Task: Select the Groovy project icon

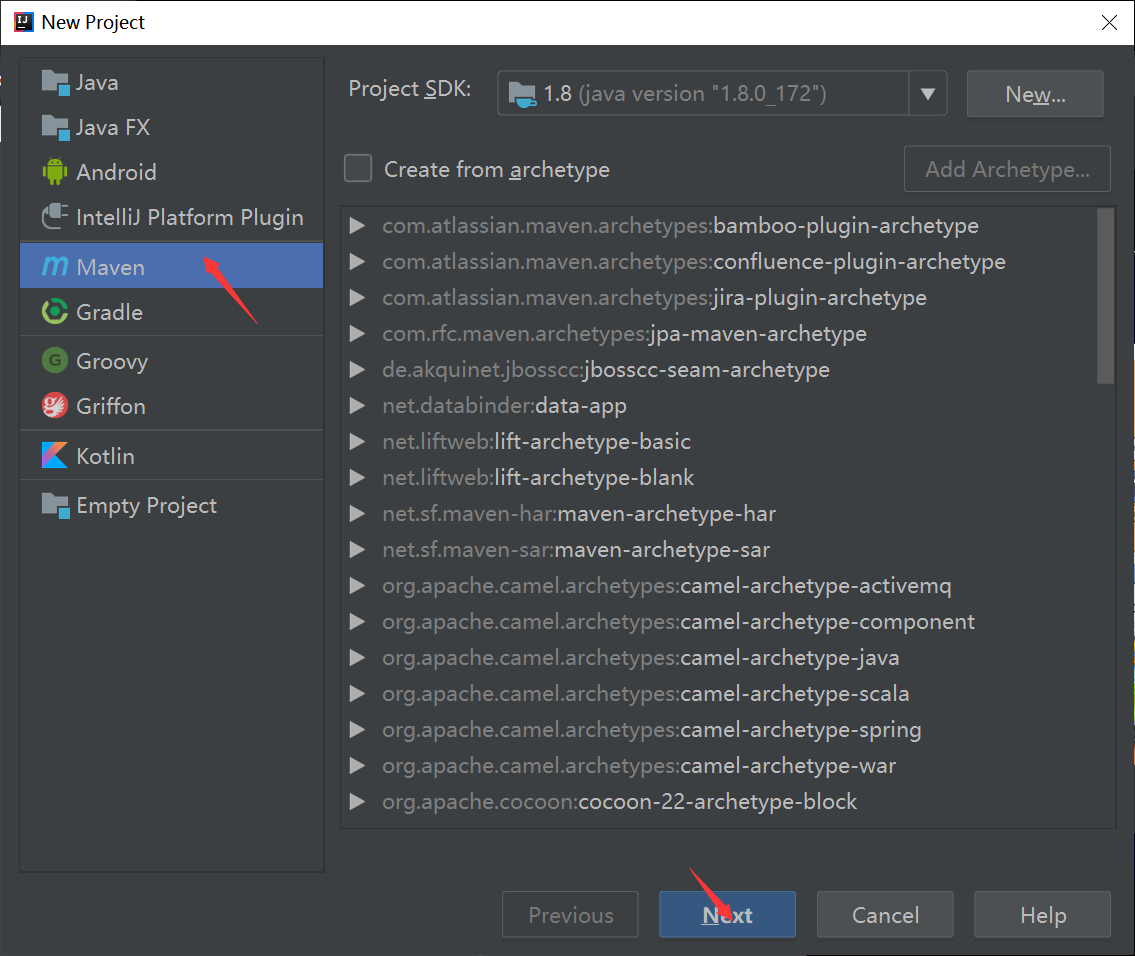Action: click(x=55, y=361)
